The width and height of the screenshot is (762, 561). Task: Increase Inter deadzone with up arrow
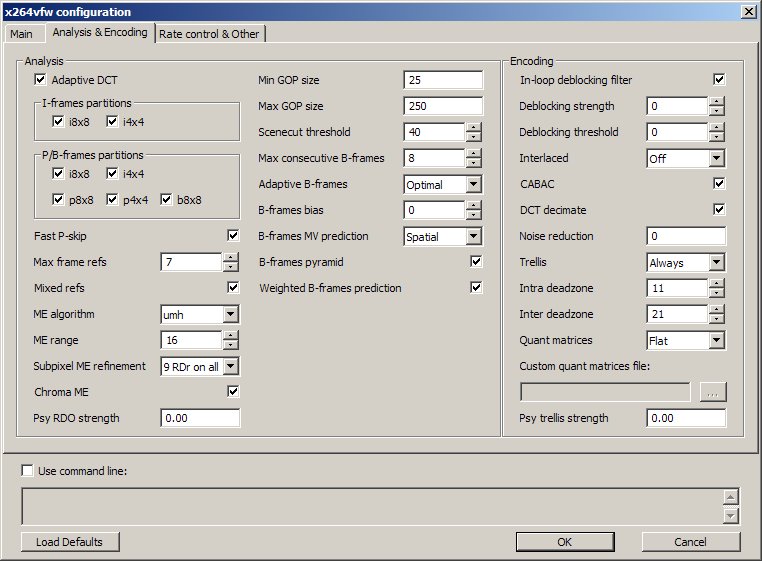pos(717,310)
